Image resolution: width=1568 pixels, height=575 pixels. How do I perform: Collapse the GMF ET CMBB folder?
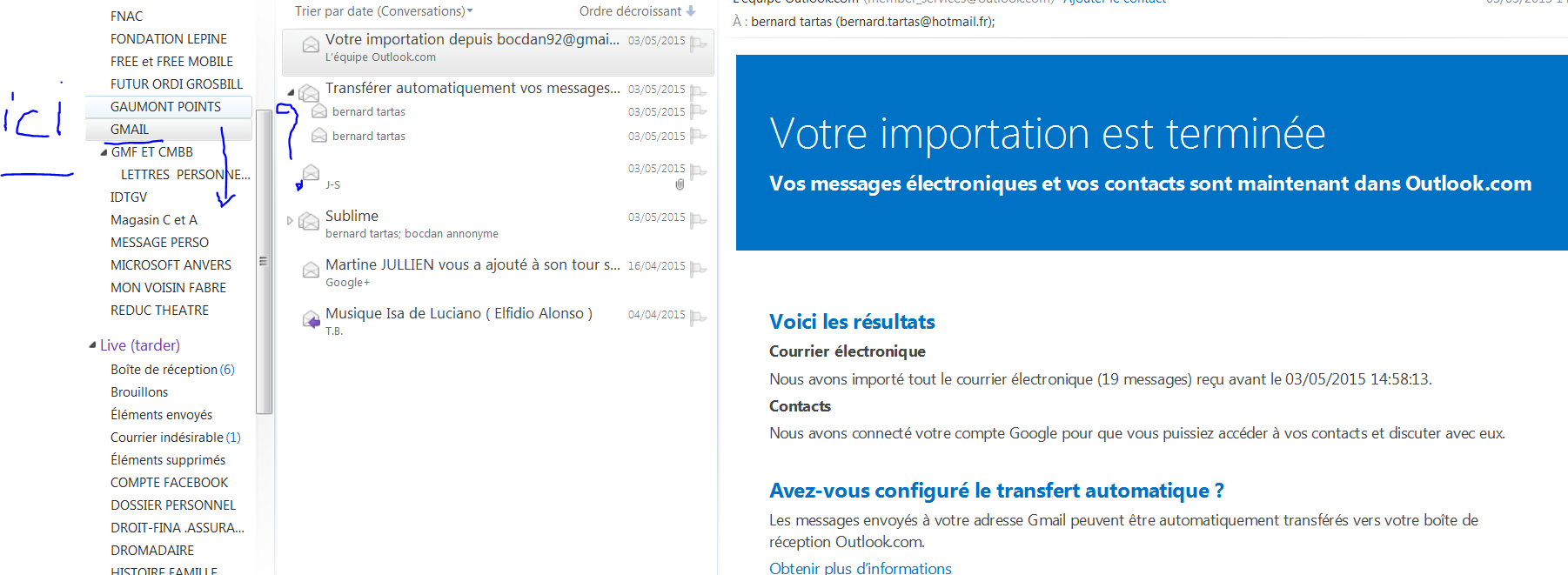click(104, 152)
